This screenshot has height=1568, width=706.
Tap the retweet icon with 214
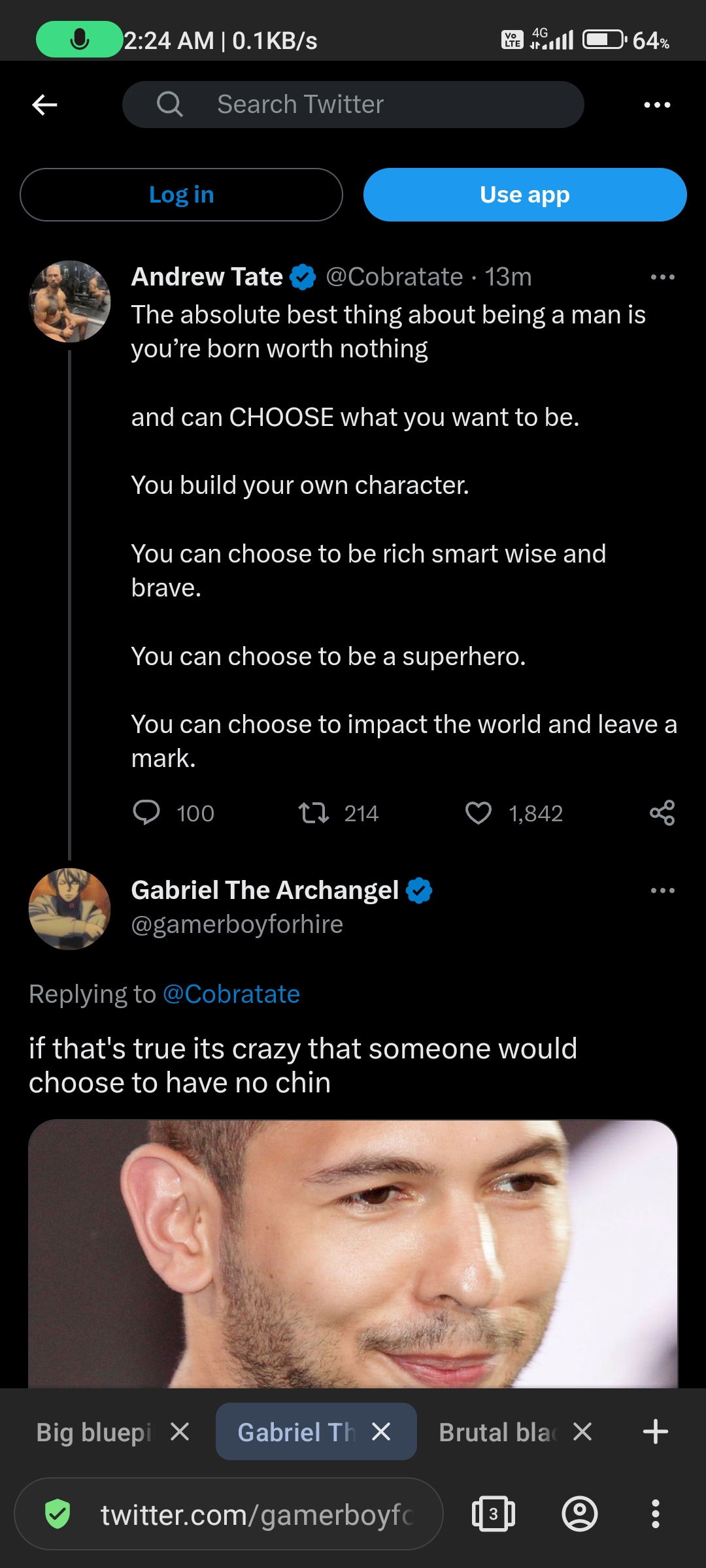(x=313, y=813)
